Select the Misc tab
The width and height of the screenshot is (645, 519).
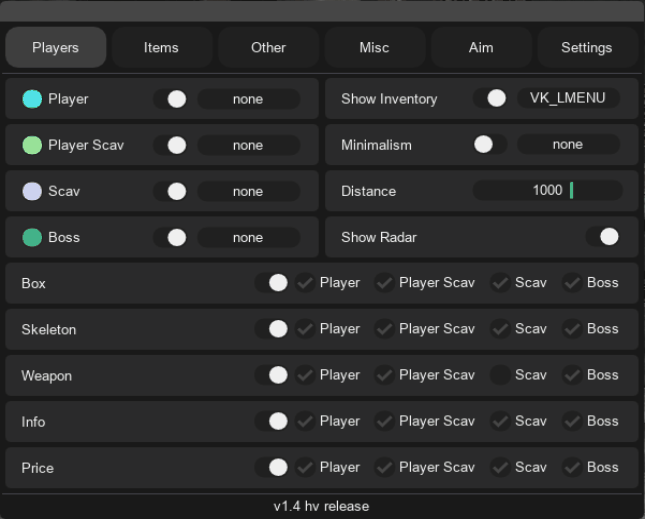tap(374, 47)
